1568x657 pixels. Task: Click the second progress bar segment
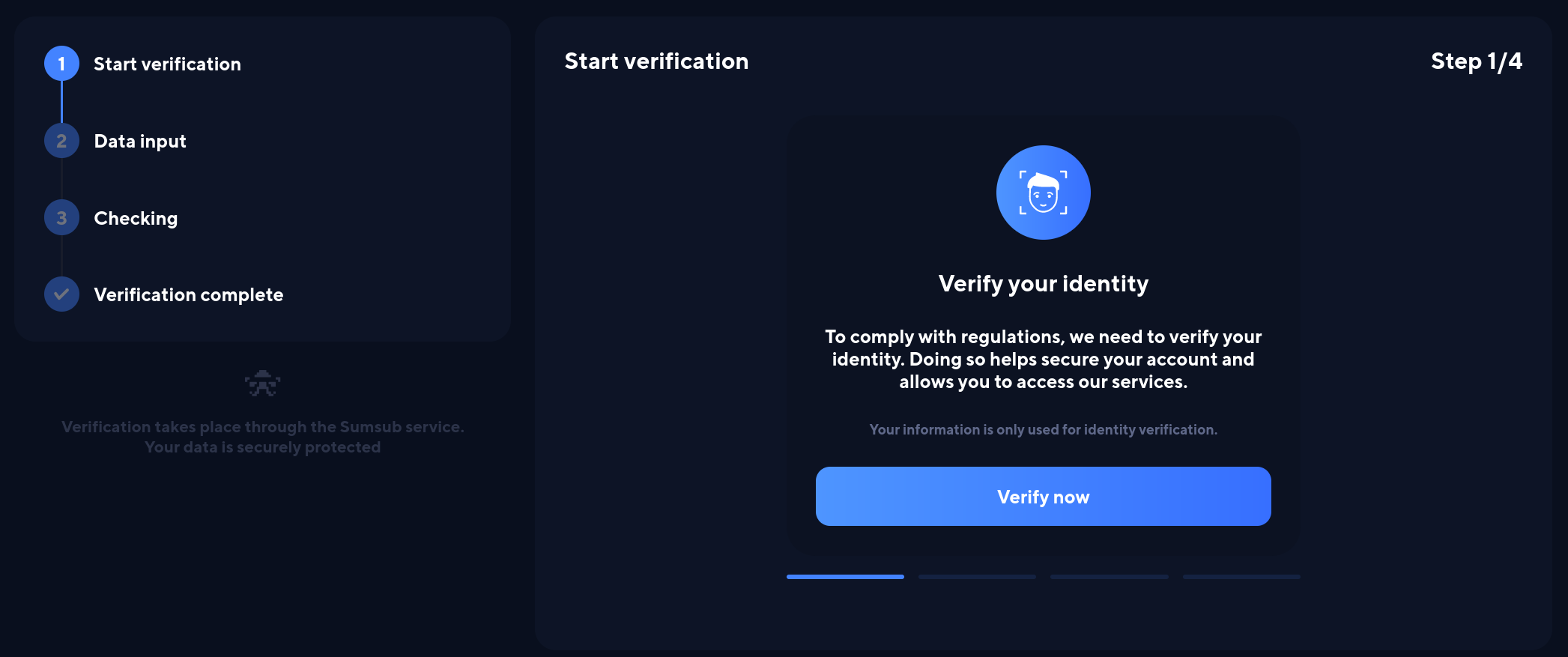[977, 577]
